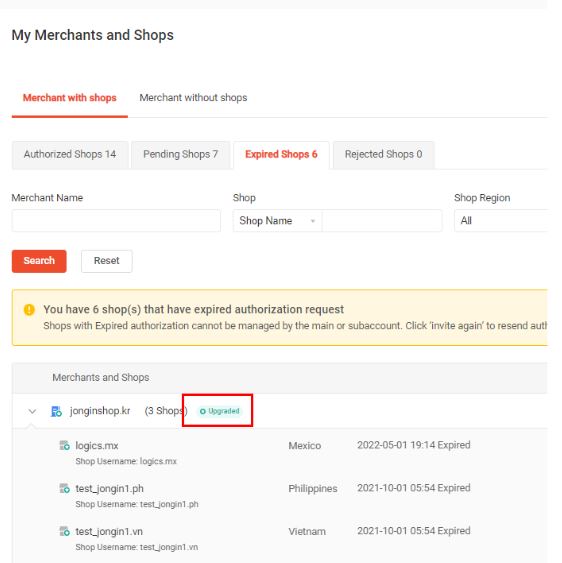Viewport: 562px width, 563px height.
Task: Click the shop search text field
Action: (382, 220)
